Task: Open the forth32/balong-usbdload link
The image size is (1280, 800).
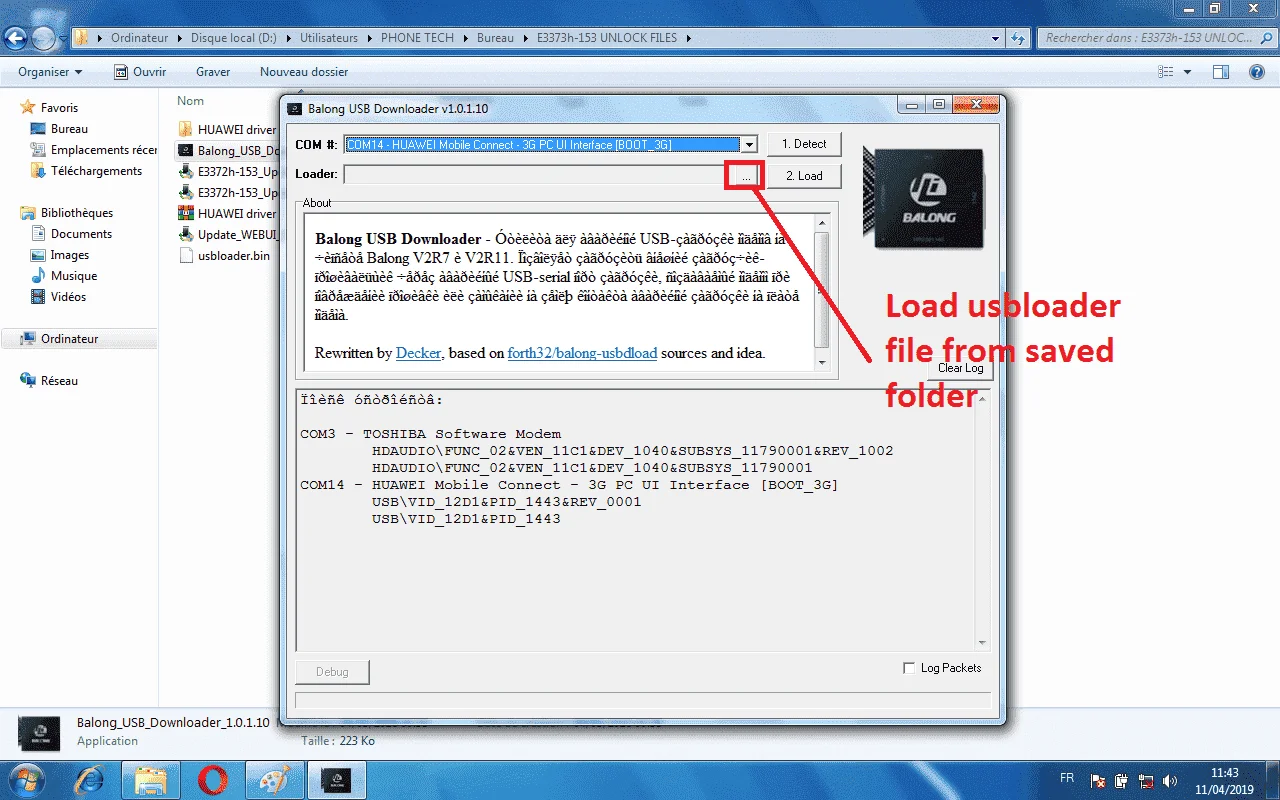Action: click(x=583, y=353)
